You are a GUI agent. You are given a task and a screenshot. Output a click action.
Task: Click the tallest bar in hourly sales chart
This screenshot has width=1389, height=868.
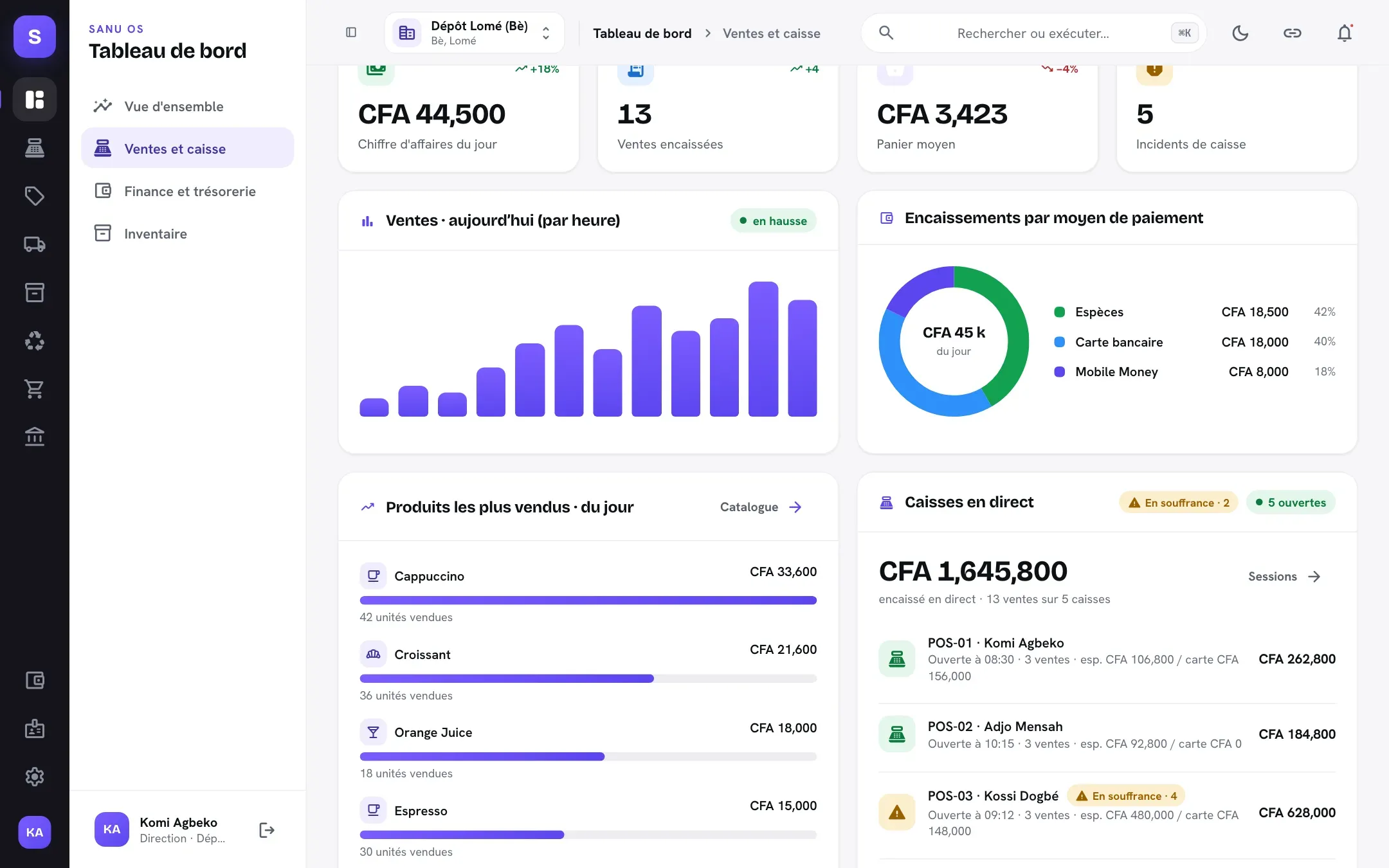pos(763,349)
